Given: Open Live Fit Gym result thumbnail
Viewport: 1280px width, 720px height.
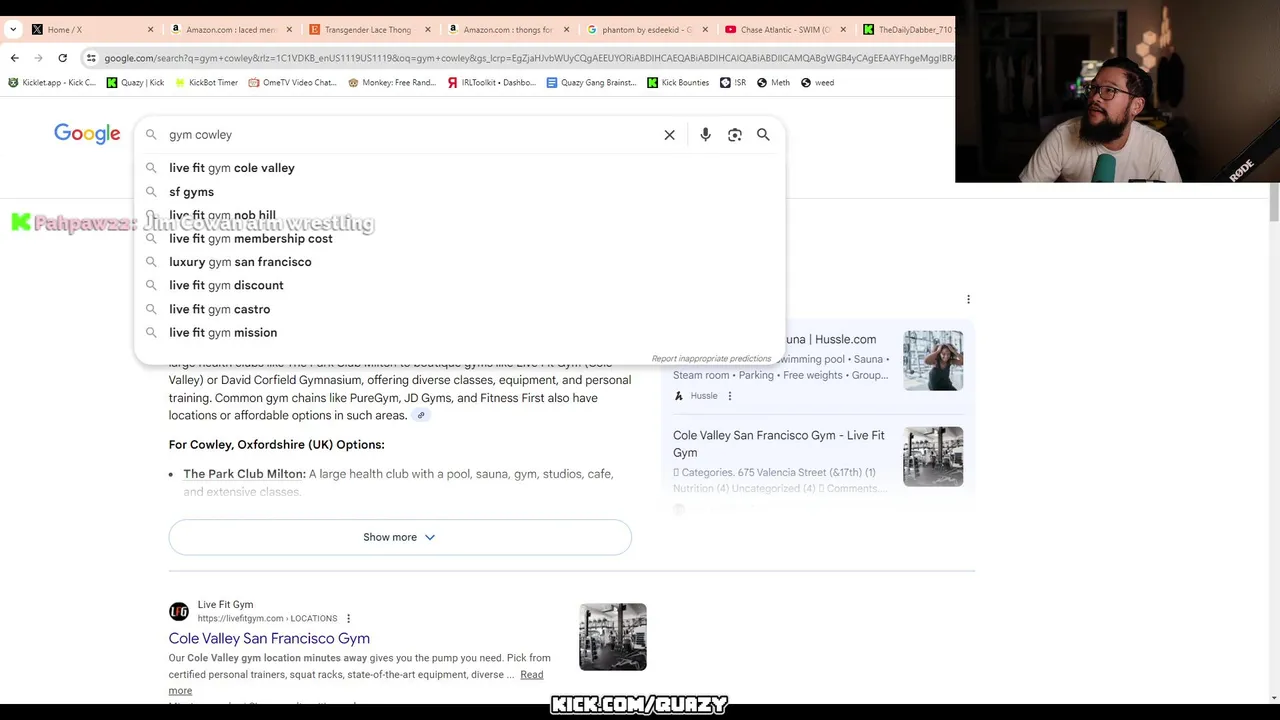Looking at the screenshot, I should point(613,637).
